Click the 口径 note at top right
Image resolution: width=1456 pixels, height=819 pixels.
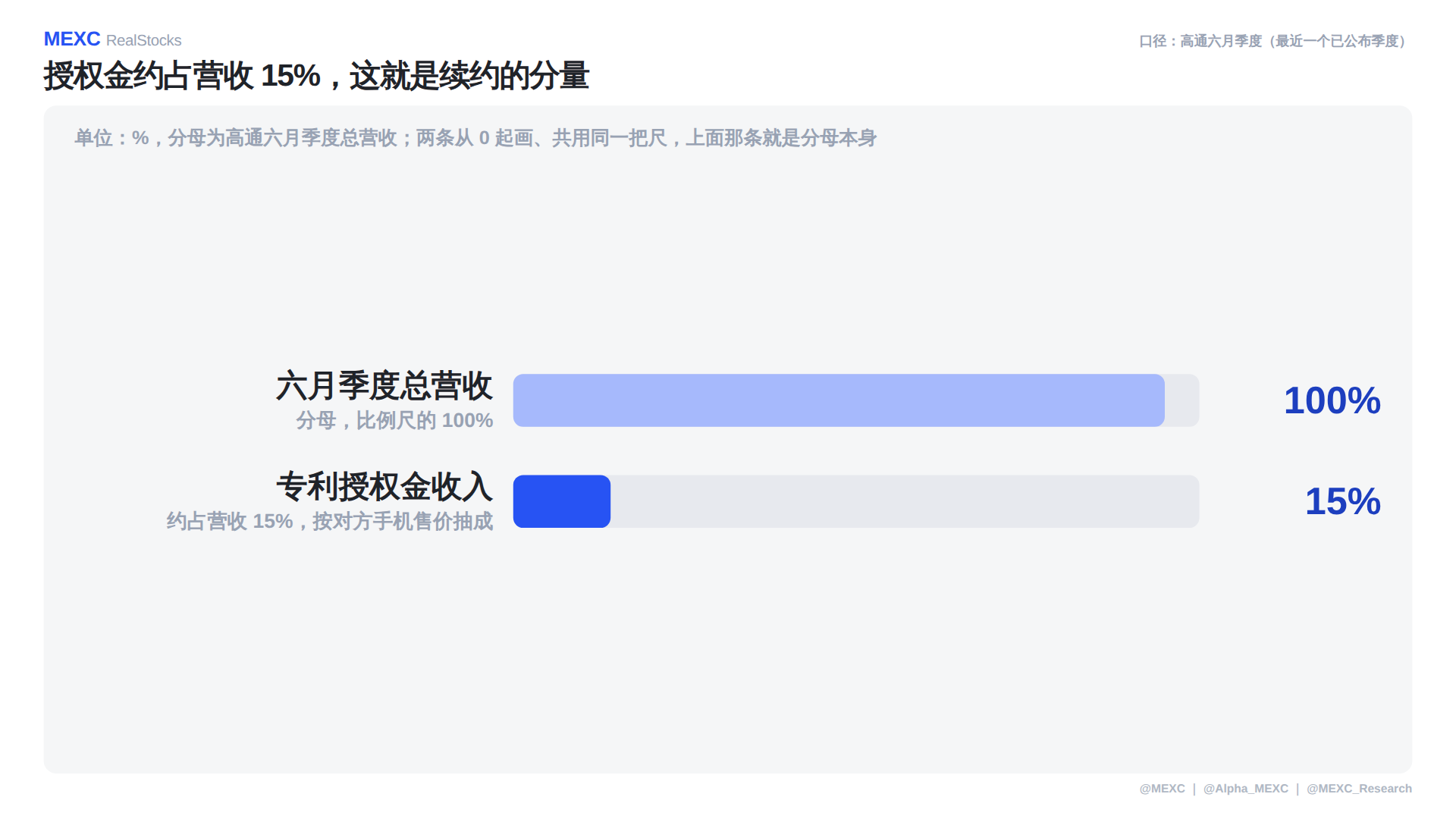coord(1276,41)
